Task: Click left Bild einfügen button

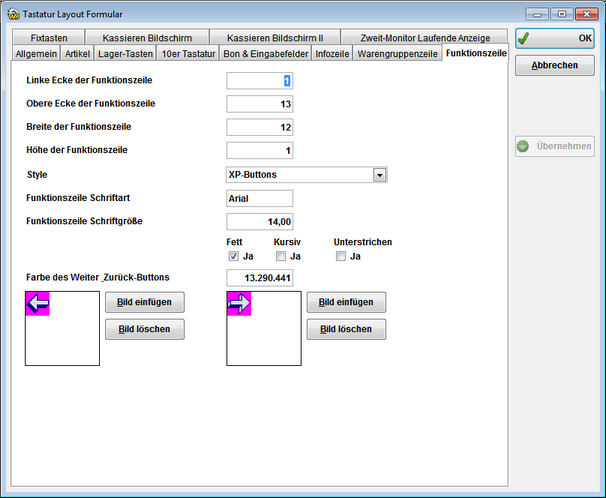Action: (145, 302)
